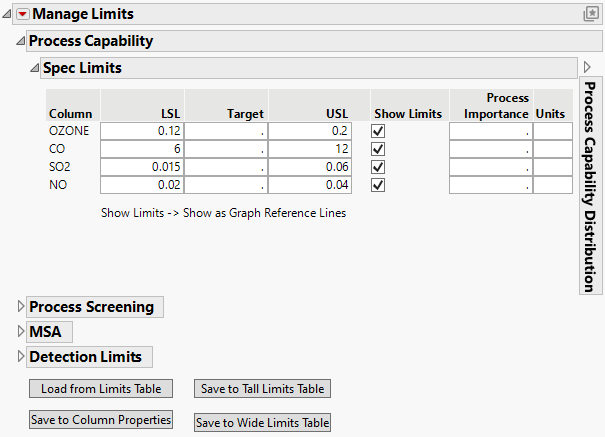The image size is (605, 437).
Task: Open the Manage Limits red triangle menu
Action: pos(23,14)
